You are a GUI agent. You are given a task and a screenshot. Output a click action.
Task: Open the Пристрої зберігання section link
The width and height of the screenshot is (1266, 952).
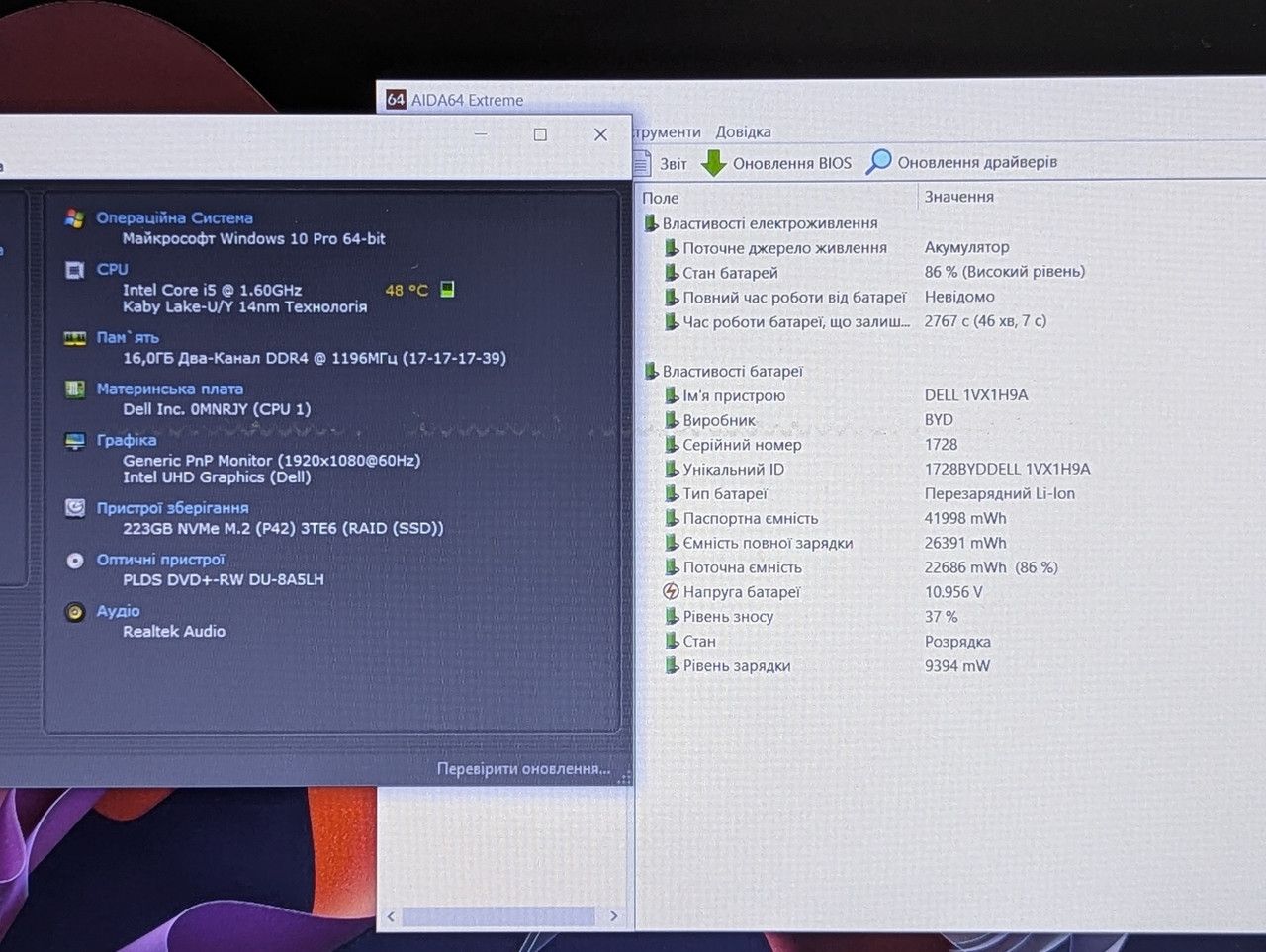(x=172, y=508)
